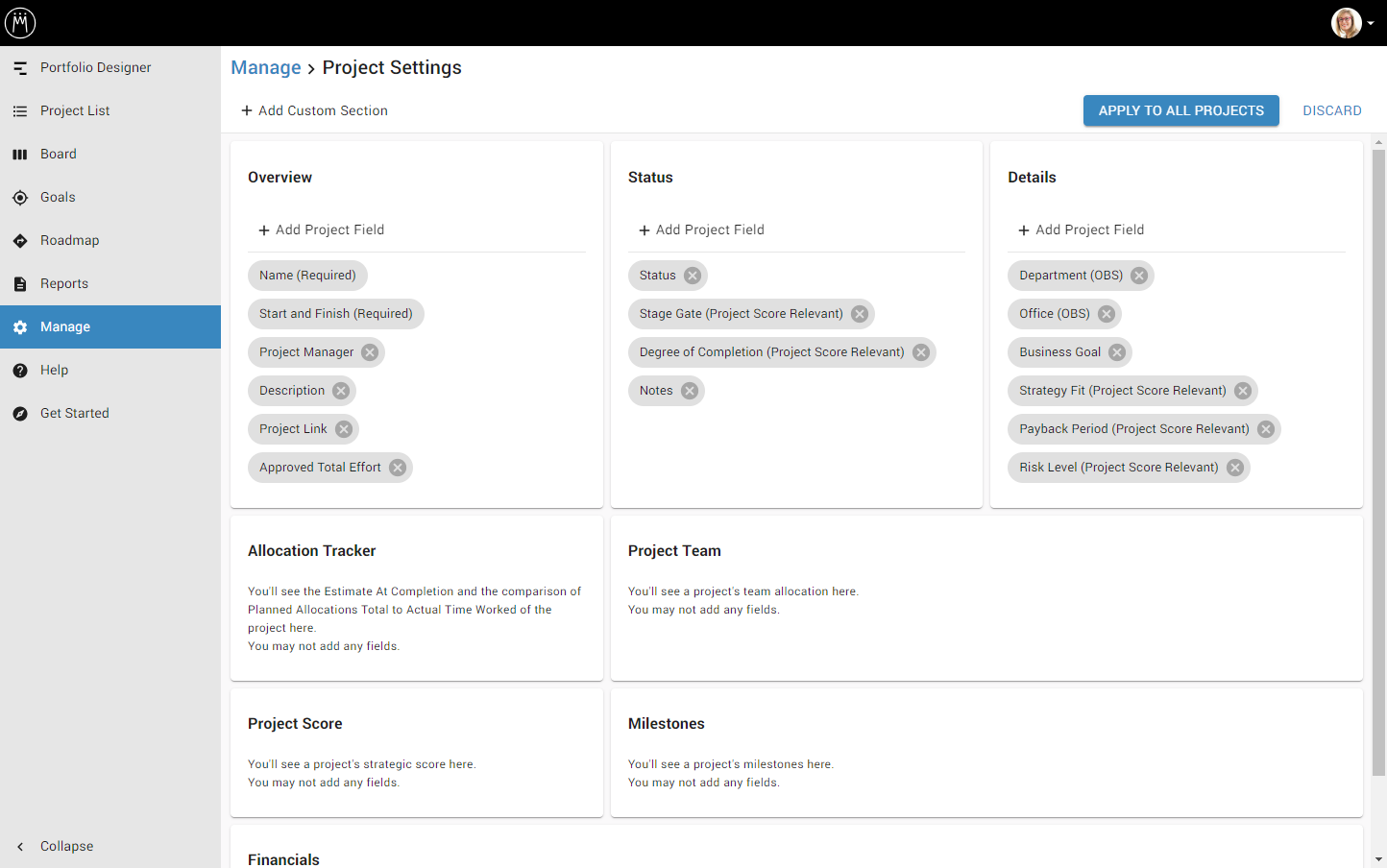Click the Start and Finish (Required) chip
Screen dimensions: 1387x868
click(x=336, y=314)
